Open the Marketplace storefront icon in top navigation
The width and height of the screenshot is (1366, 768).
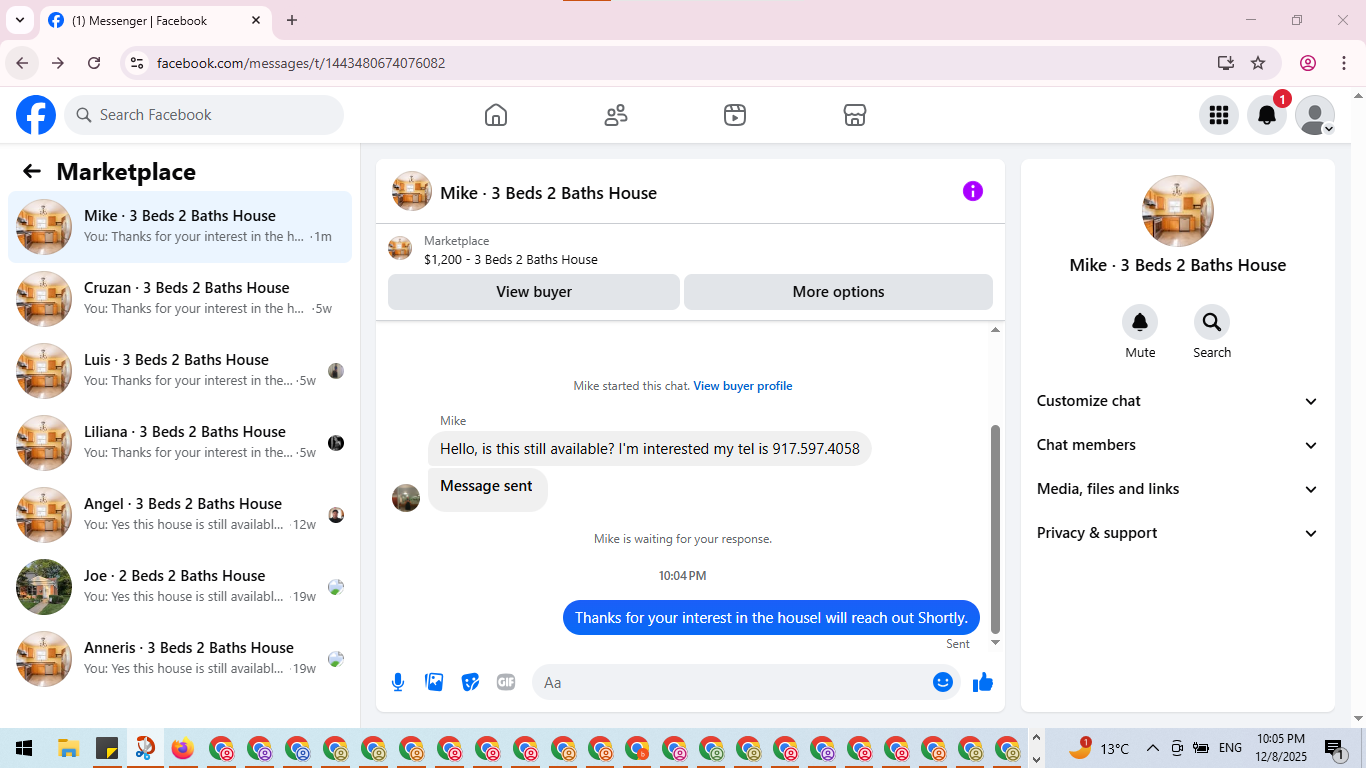(x=855, y=115)
